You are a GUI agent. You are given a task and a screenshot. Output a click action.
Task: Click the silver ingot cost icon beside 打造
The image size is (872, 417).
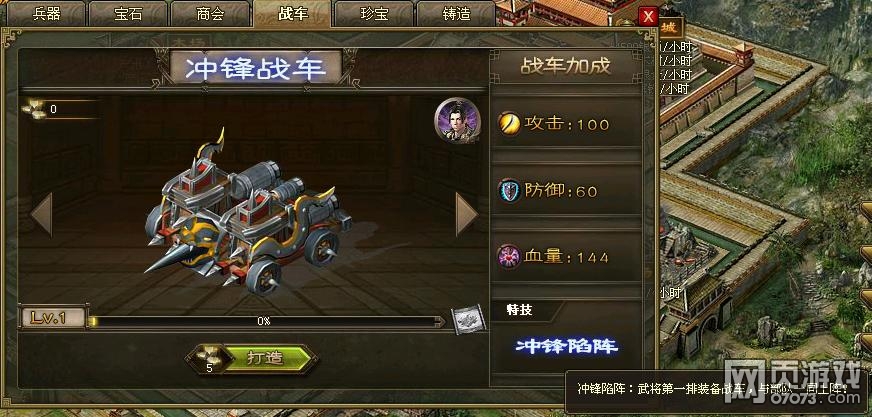click(210, 356)
